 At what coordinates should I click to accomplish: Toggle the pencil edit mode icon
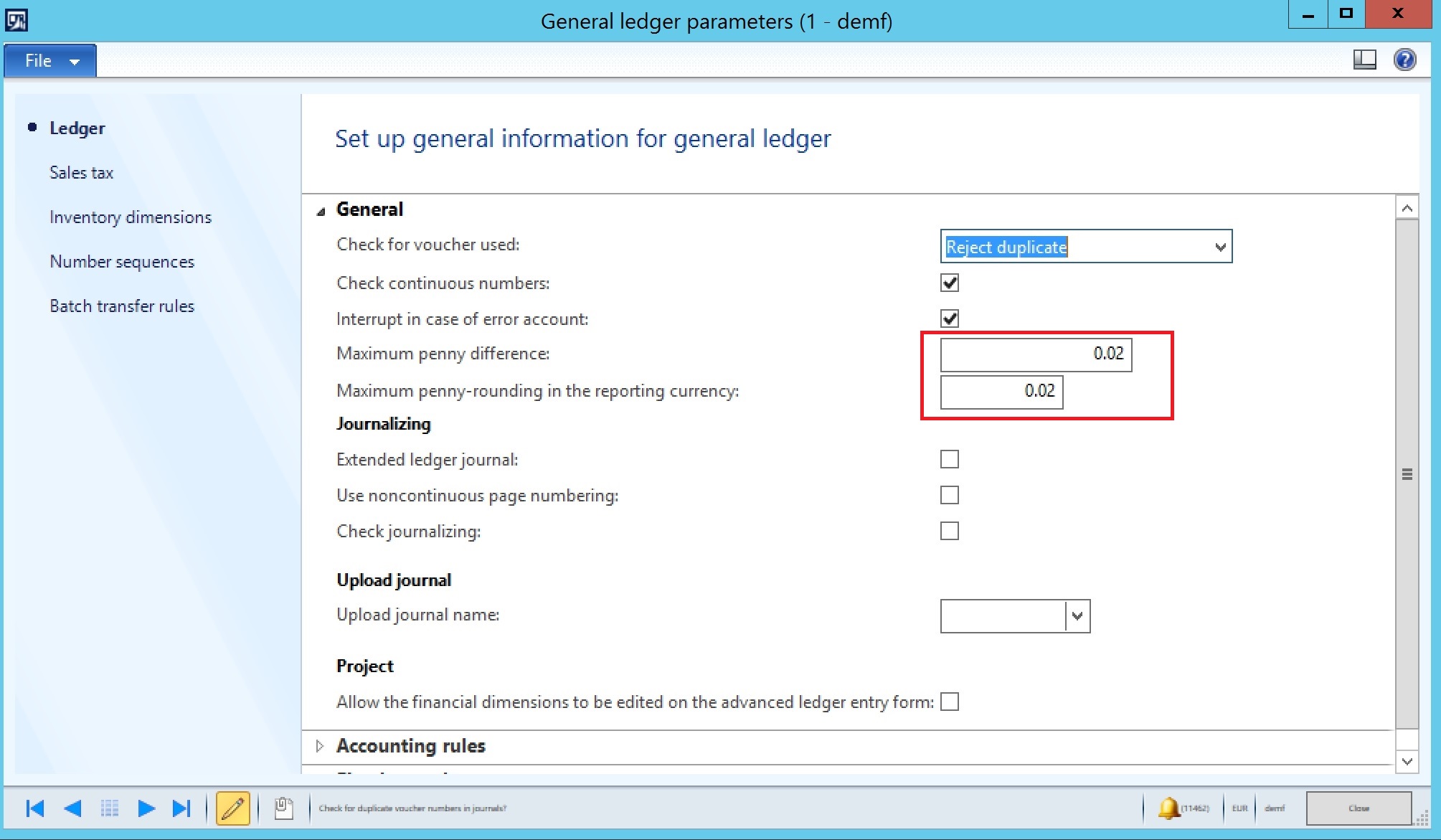232,808
